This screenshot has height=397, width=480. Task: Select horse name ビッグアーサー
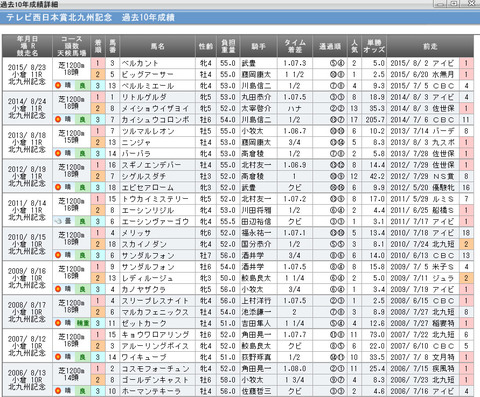coord(147,74)
